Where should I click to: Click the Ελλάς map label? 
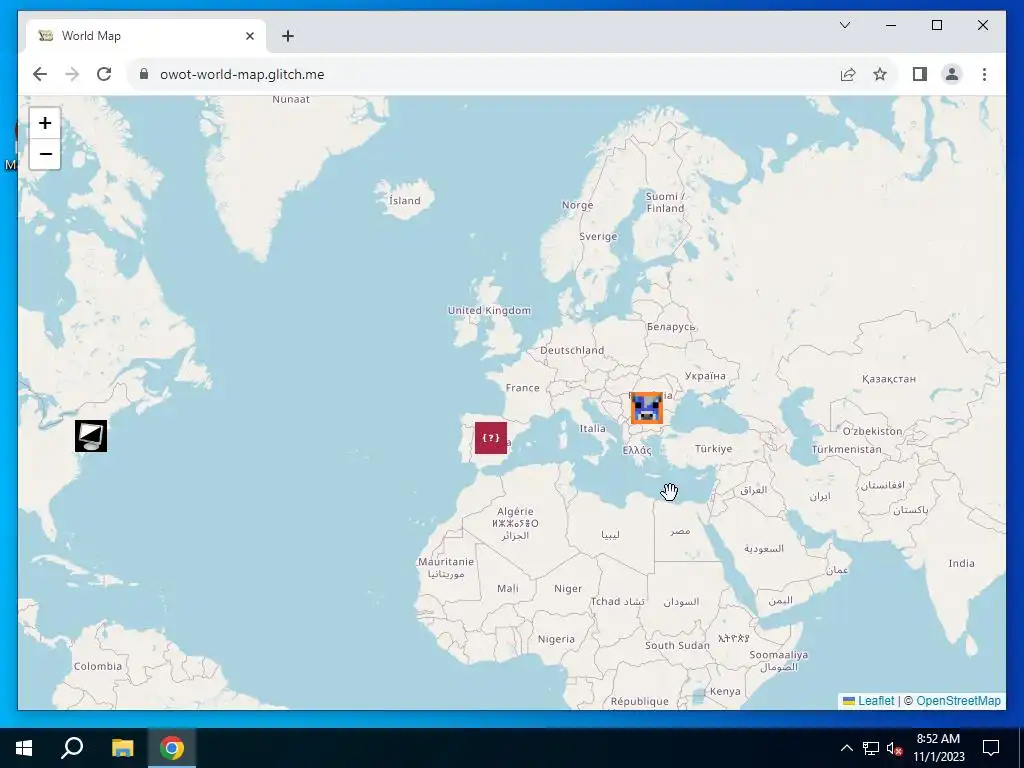tap(637, 450)
